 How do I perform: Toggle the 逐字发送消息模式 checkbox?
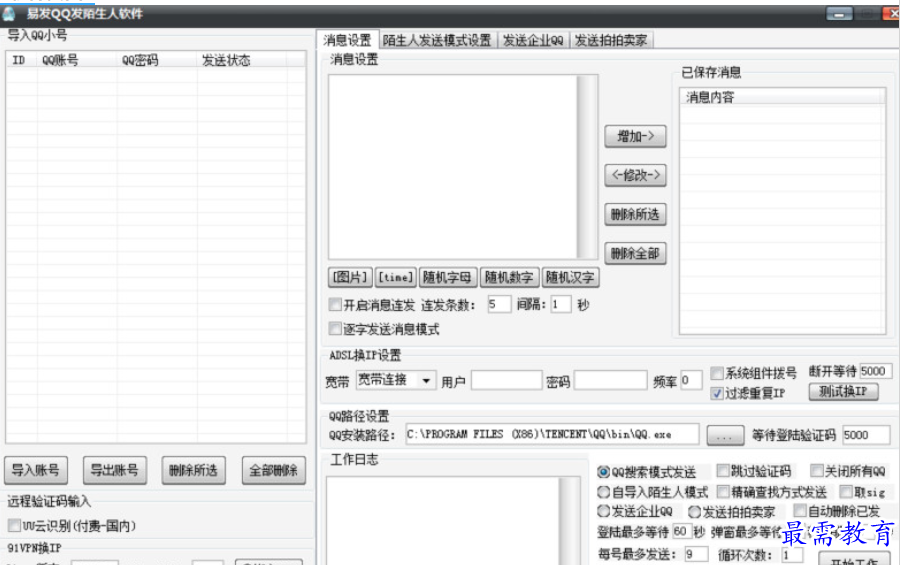pos(336,328)
